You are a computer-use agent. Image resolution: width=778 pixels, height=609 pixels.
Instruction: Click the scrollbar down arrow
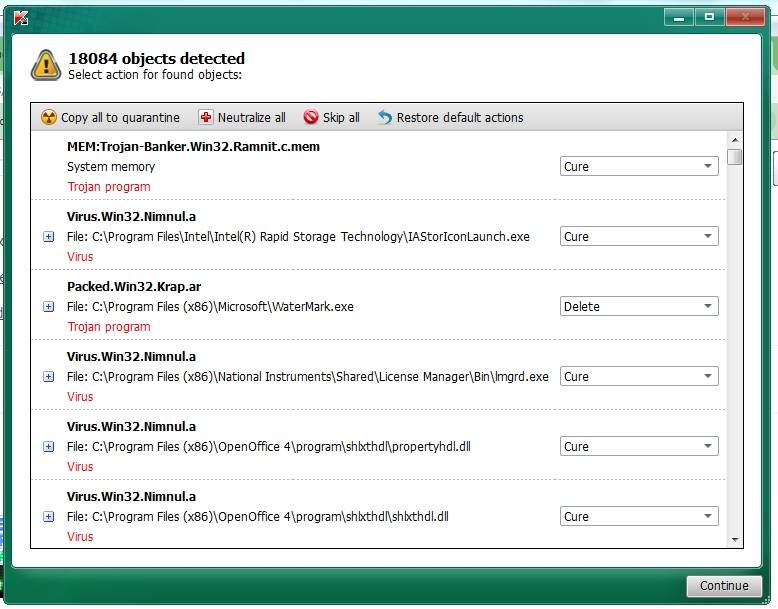735,540
